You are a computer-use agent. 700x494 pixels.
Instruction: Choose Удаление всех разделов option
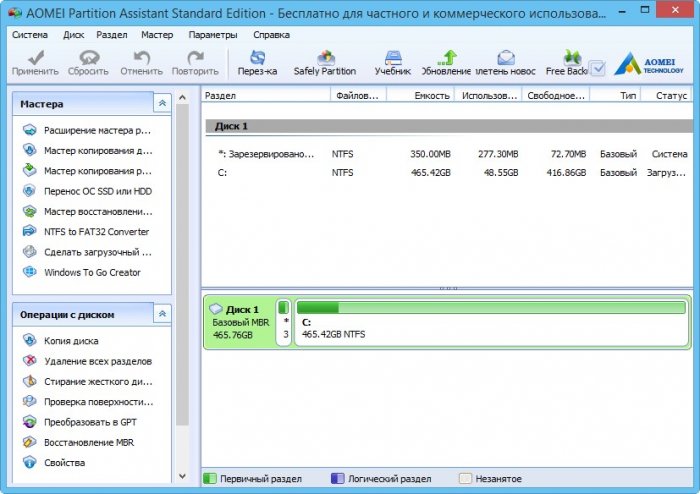tap(97, 361)
